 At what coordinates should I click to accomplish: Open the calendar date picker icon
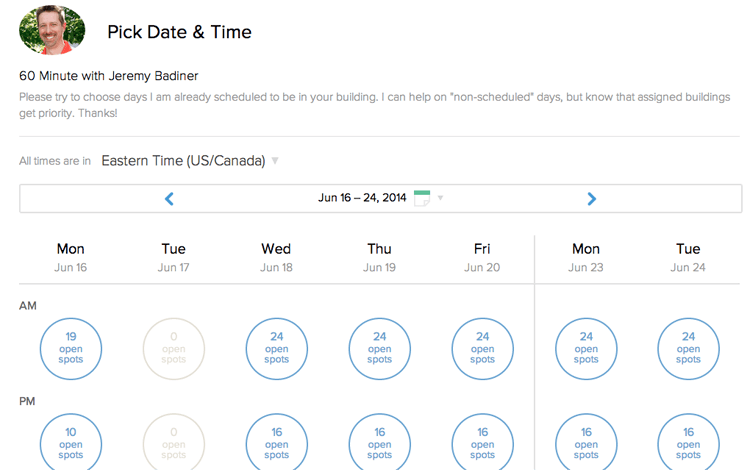(x=422, y=198)
